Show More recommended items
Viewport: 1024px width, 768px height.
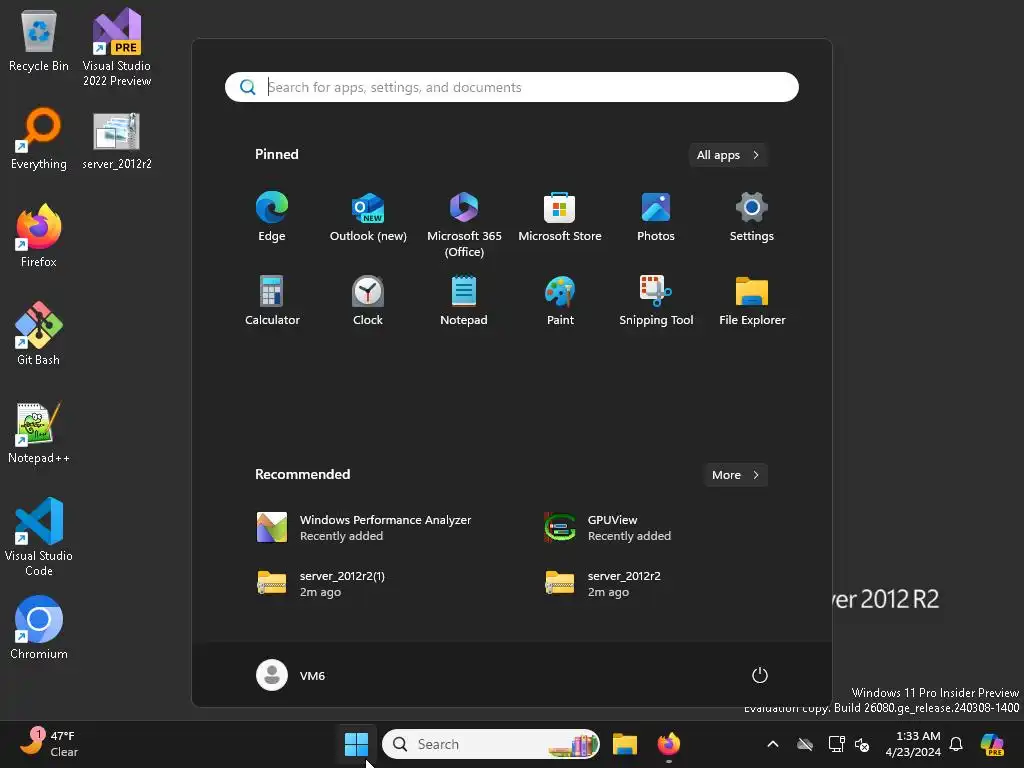735,475
